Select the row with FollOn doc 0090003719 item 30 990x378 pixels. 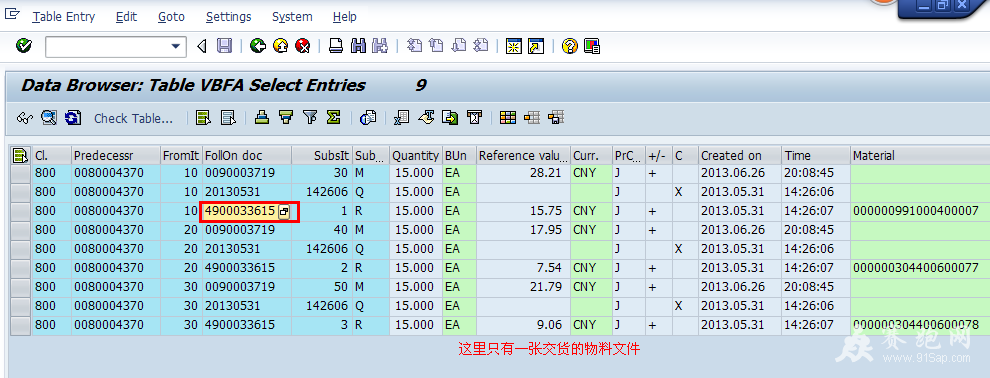pos(21,173)
